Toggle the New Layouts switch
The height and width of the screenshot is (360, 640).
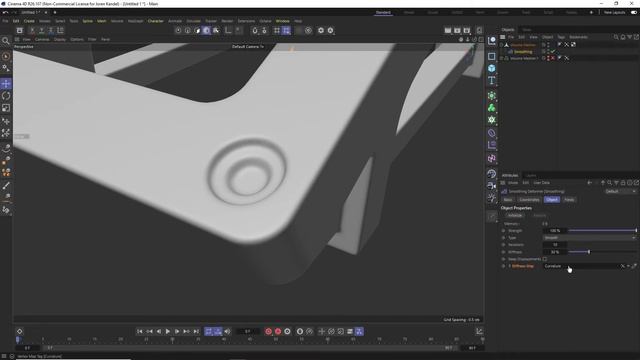633,12
